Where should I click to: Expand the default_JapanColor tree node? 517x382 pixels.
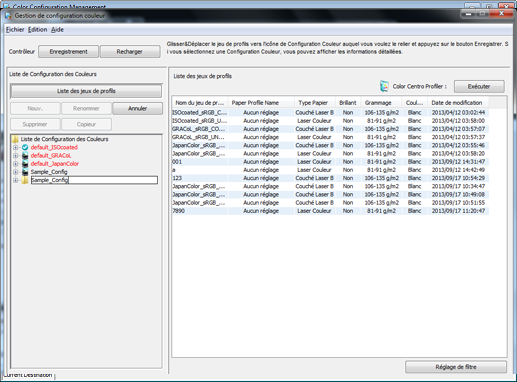pyautogui.click(x=15, y=164)
